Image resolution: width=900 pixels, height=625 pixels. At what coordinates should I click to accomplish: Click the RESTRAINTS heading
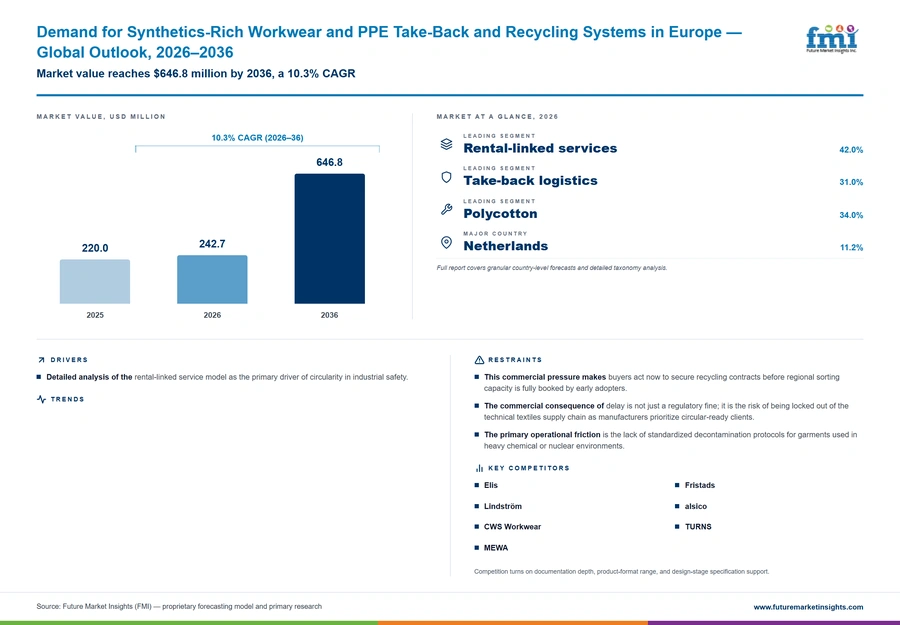pos(515,360)
